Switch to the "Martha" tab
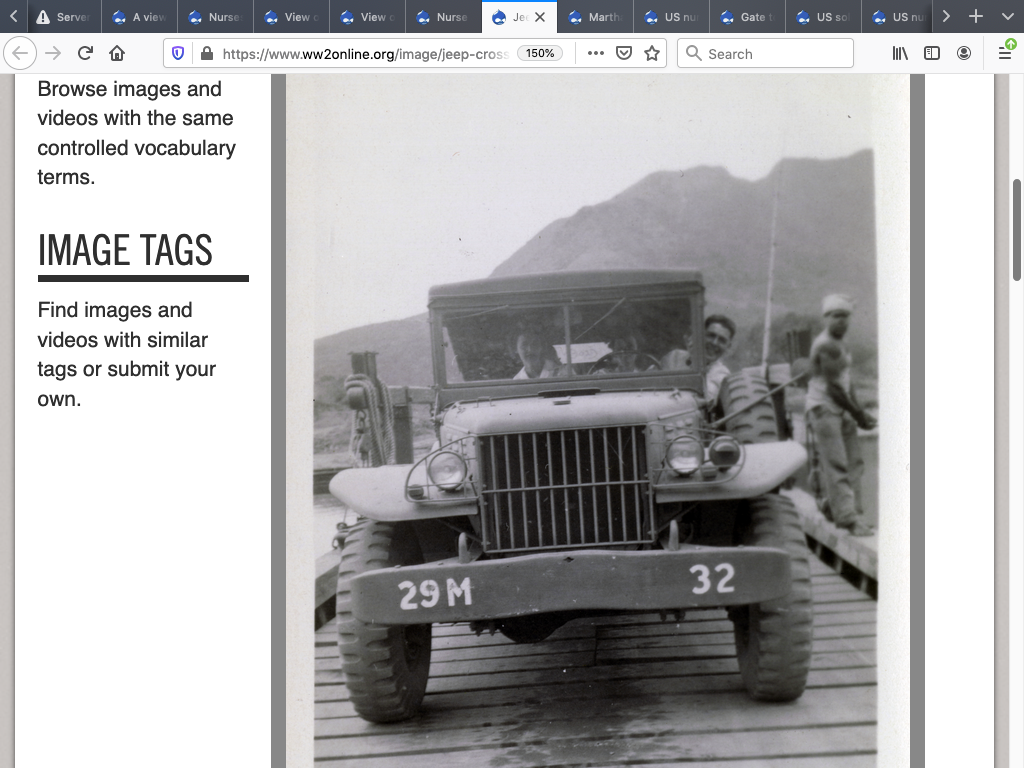Viewport: 1024px width, 768px height. click(x=595, y=17)
